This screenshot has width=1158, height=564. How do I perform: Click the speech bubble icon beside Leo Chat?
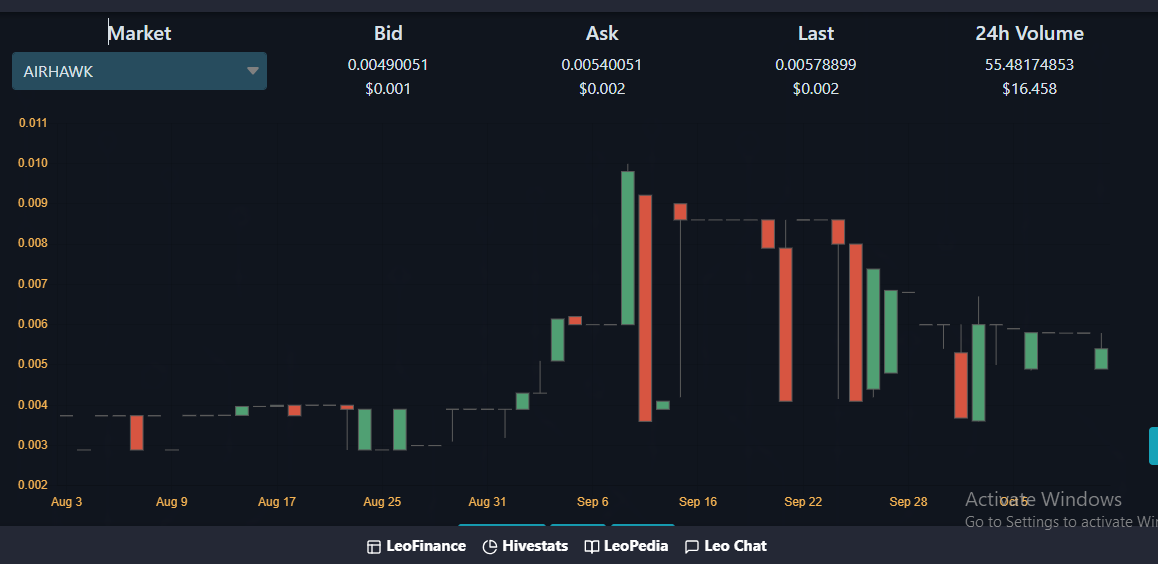coord(692,547)
